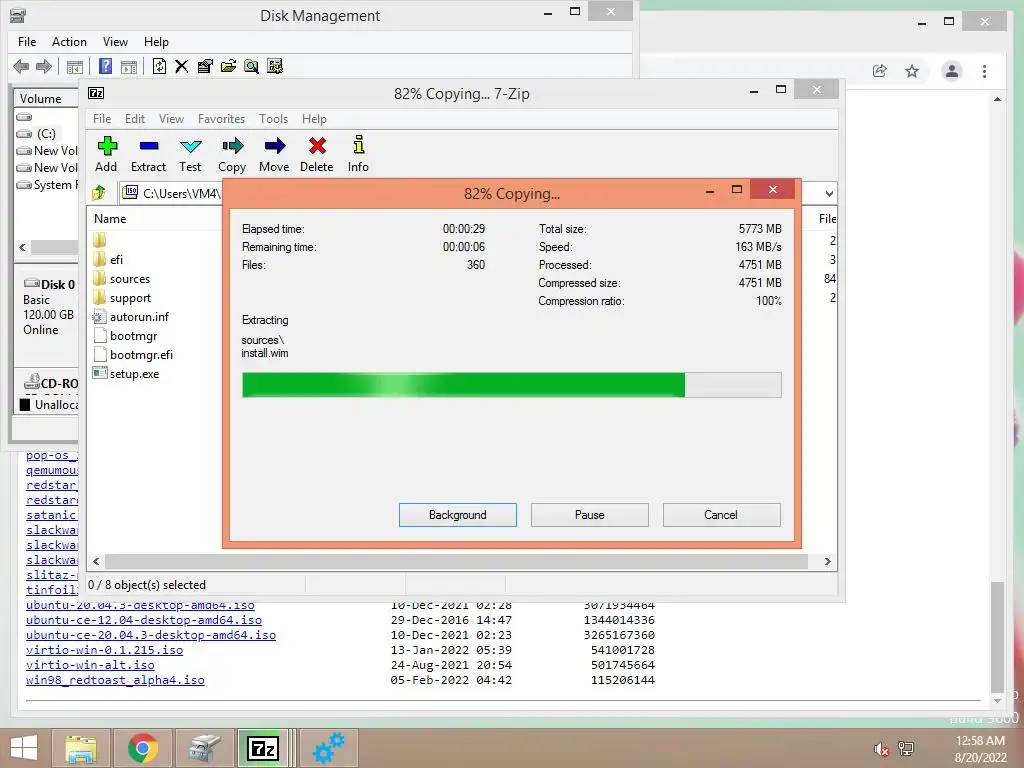The width and height of the screenshot is (1024, 768).
Task: Click blue gears icon on taskbar
Action: 328,748
